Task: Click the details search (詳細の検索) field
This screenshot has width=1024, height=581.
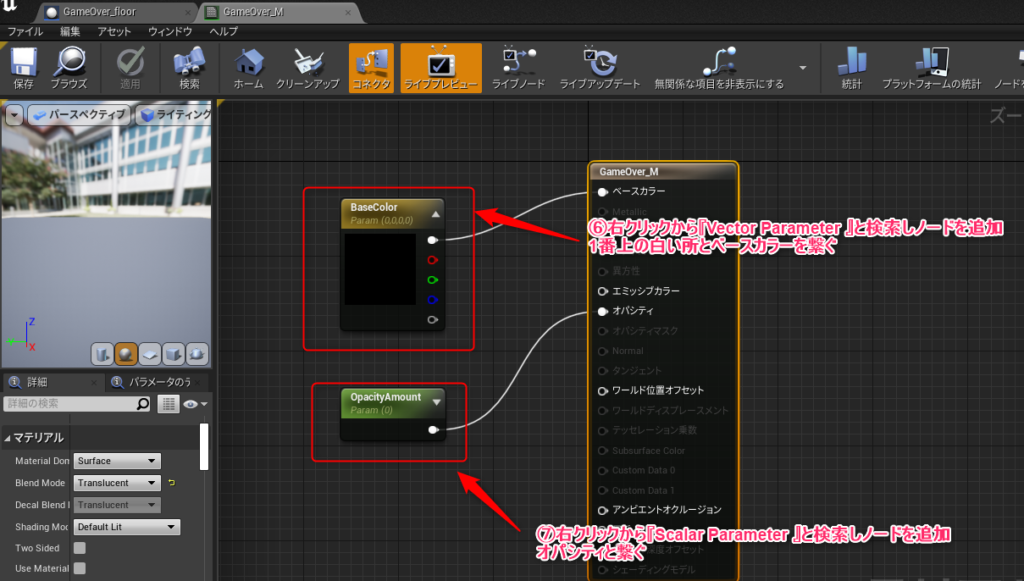Action: point(68,404)
